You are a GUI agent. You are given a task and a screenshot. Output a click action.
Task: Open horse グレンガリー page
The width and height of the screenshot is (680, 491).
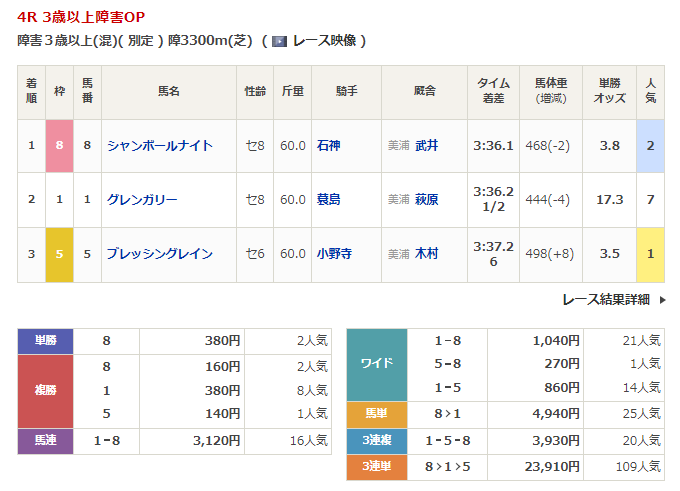coord(142,200)
